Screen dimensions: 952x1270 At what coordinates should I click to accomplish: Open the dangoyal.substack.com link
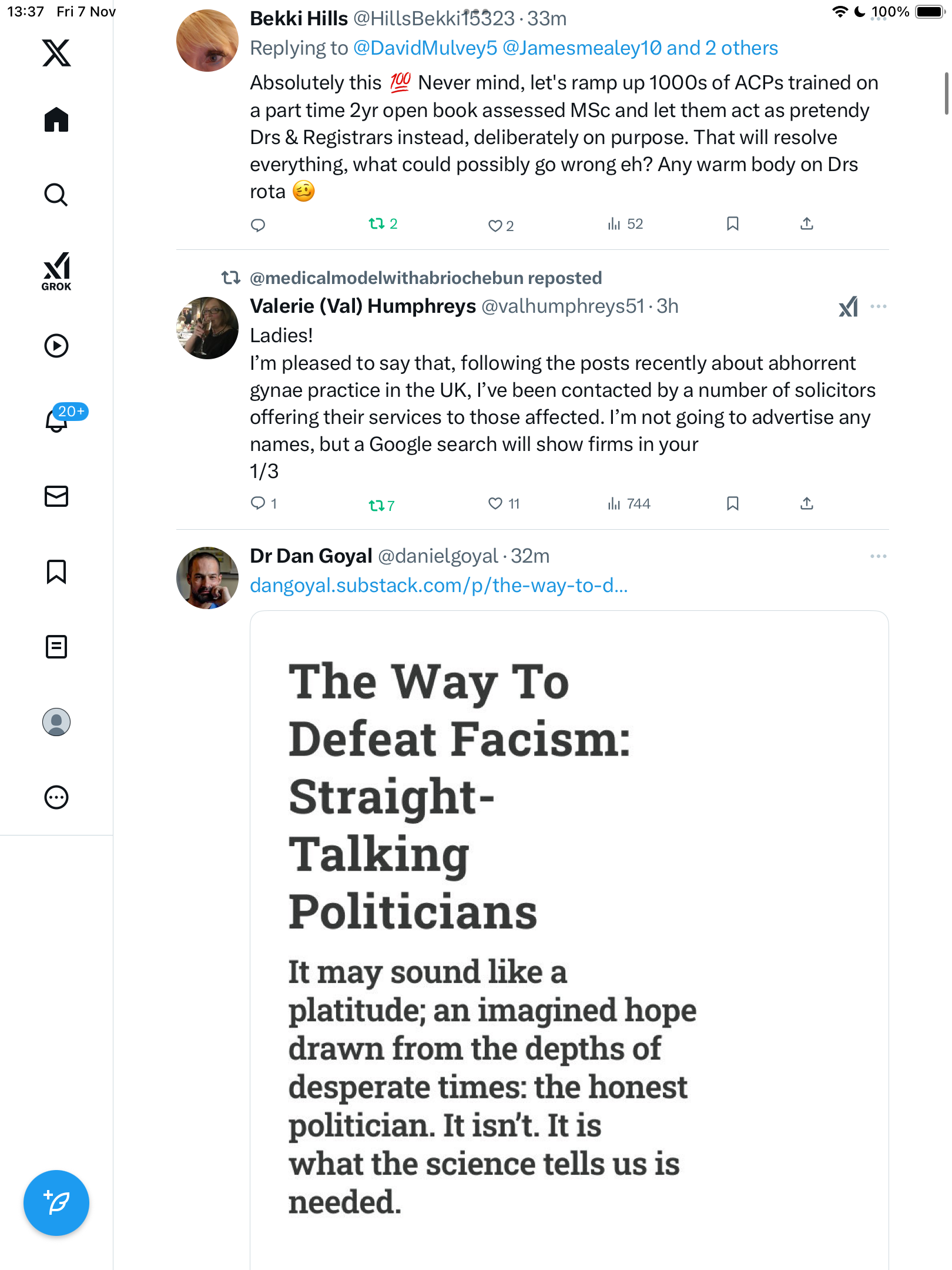coord(438,586)
